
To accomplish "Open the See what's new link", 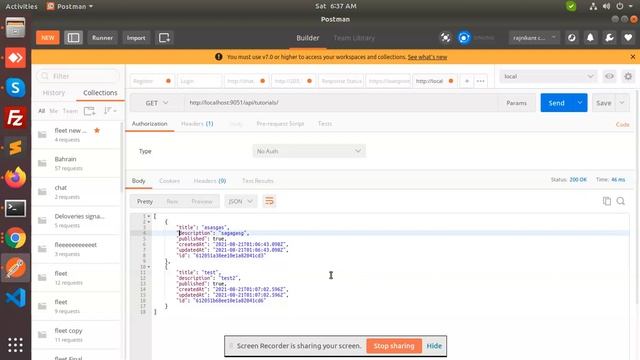I will pyautogui.click(x=427, y=57).
